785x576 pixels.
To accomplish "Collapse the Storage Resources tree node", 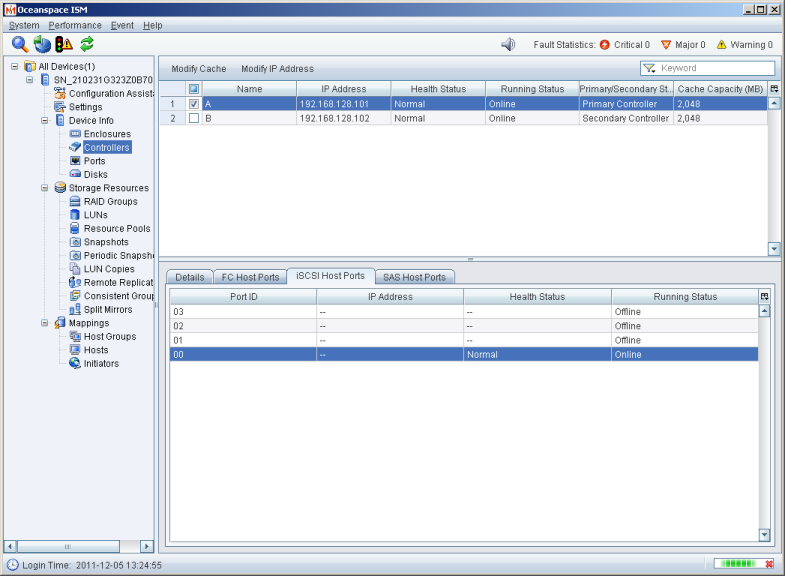I will (x=45, y=188).
